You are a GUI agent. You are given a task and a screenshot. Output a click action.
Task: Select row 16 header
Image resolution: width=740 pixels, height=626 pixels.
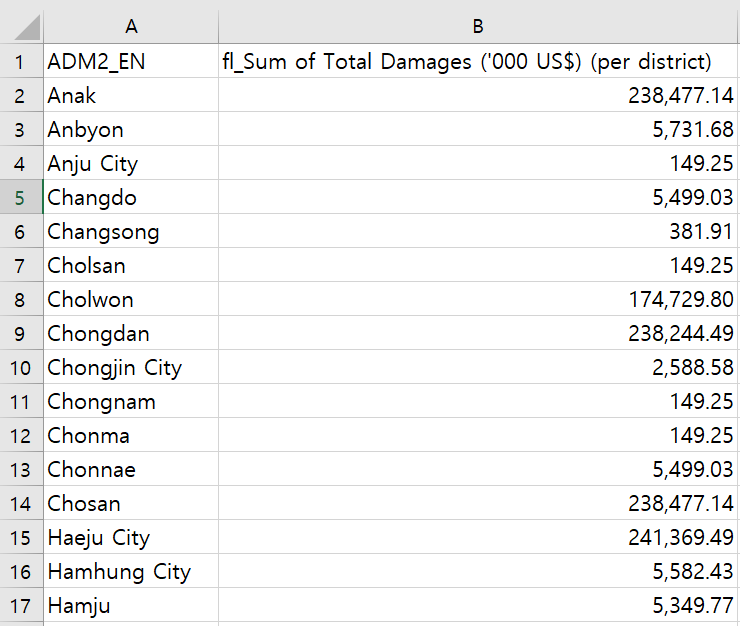21,571
